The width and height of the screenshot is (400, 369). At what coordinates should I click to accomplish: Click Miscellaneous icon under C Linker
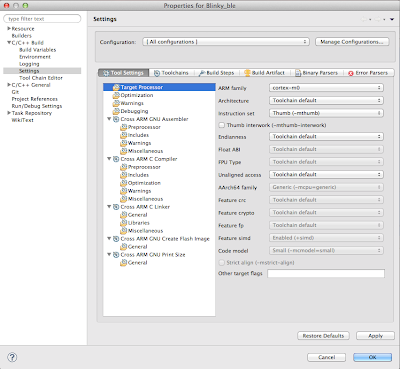click(x=124, y=231)
